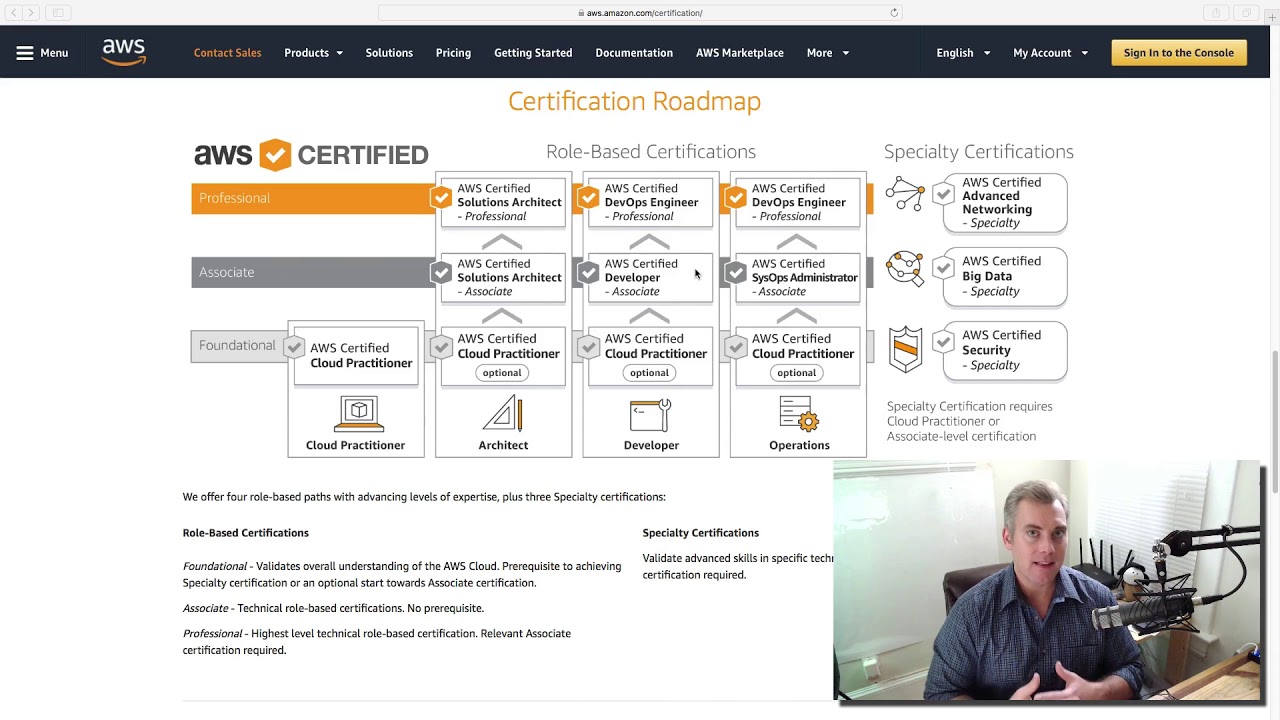Open AWS Certified Developer Associate box
Image resolution: width=1280 pixels, height=720 pixels.
click(x=649, y=277)
